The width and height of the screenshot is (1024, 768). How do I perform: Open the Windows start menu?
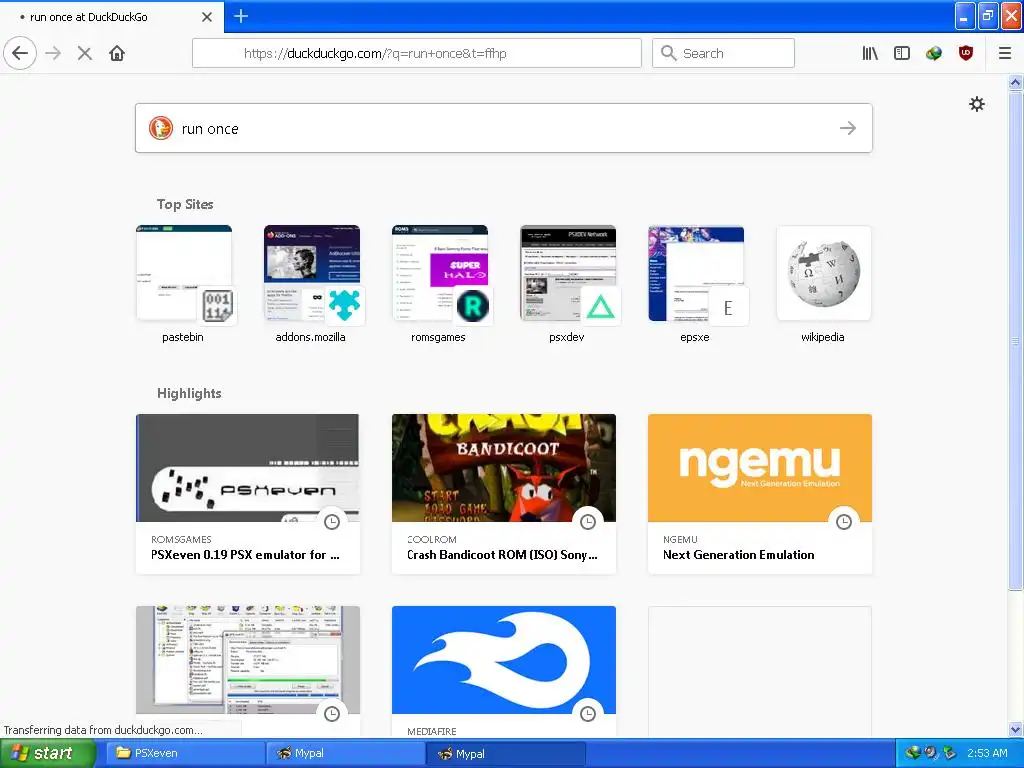pos(48,753)
